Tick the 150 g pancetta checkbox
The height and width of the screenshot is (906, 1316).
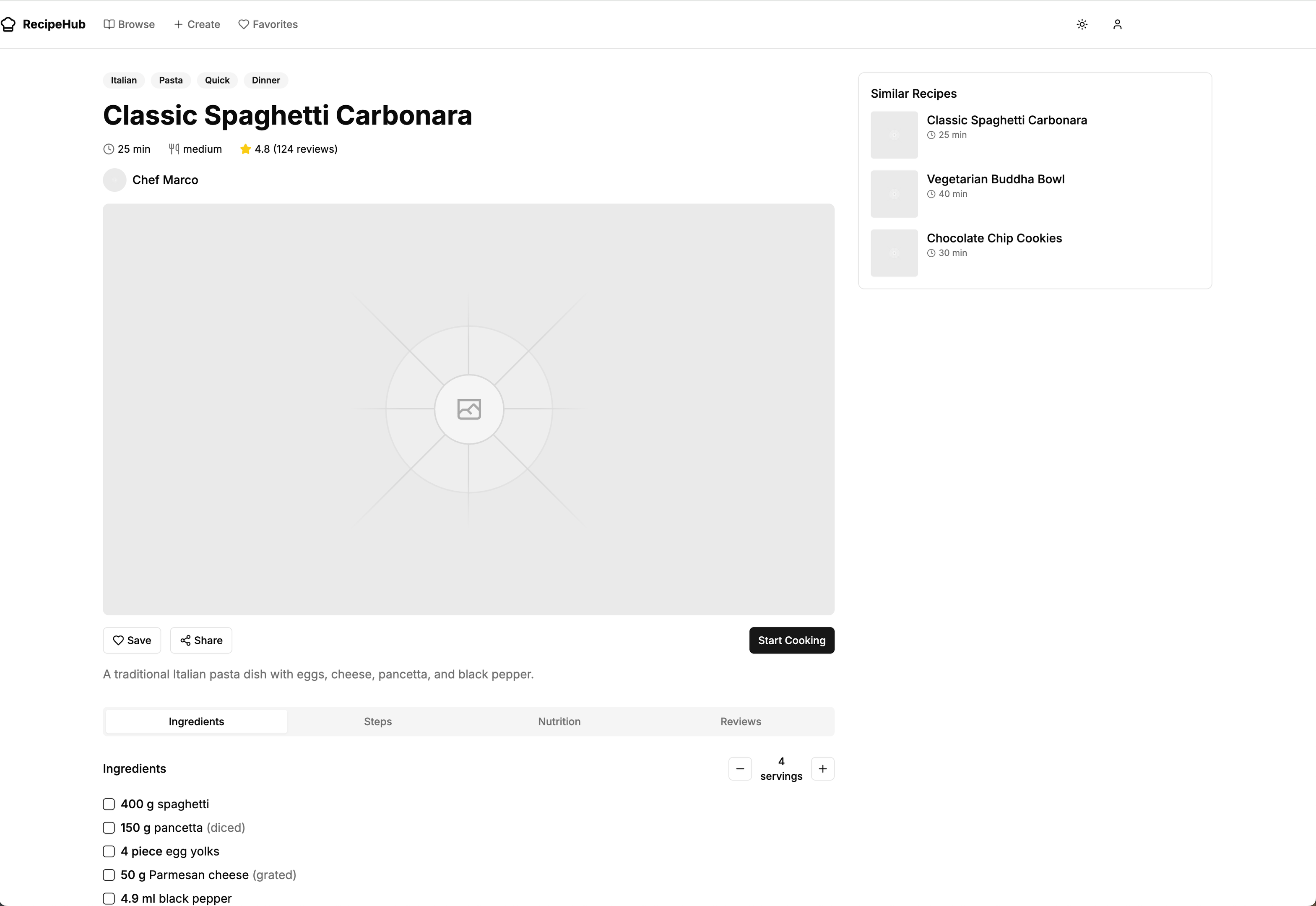[109, 828]
